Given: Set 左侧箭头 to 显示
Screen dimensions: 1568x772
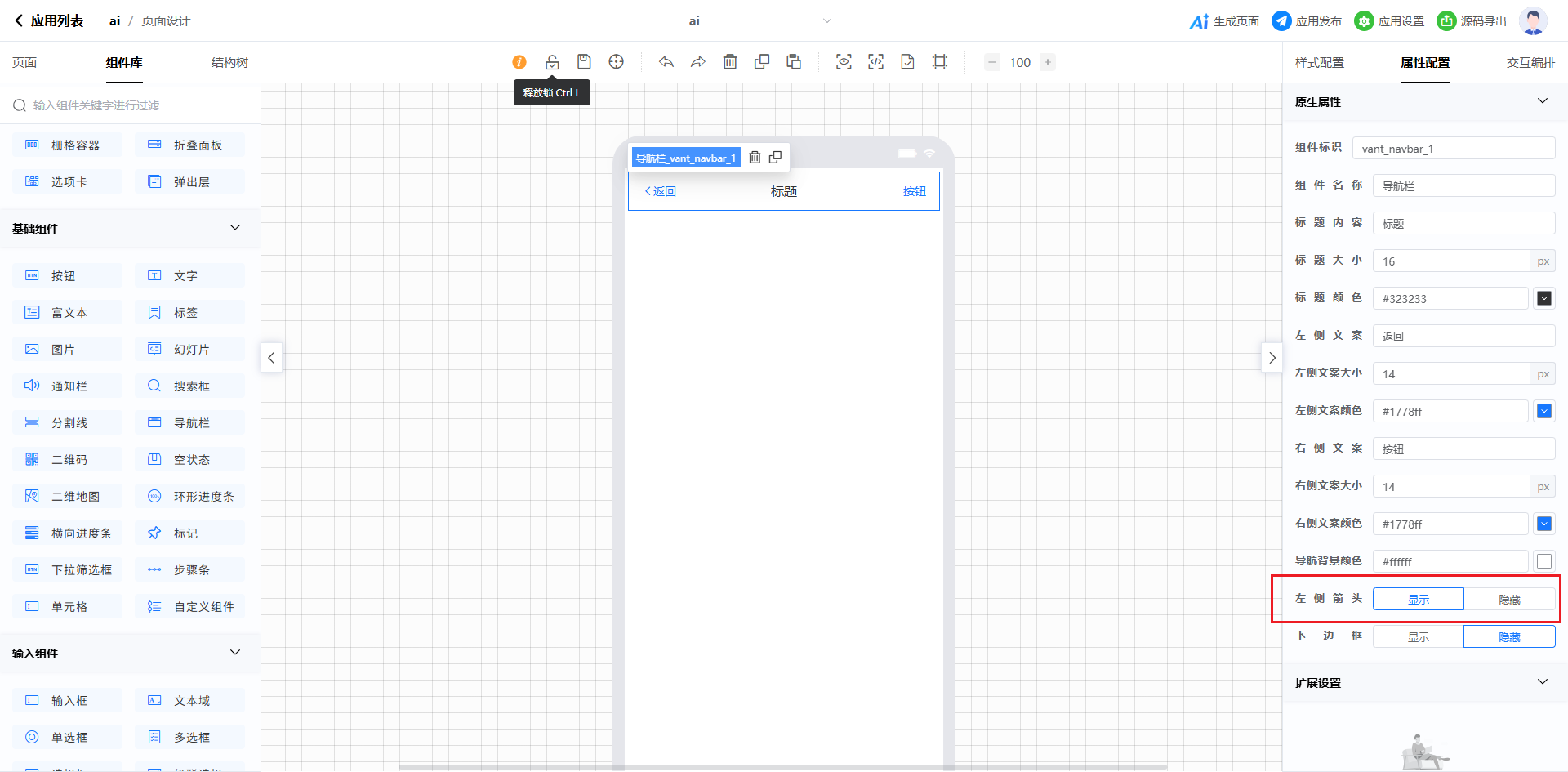Looking at the screenshot, I should coord(1419,600).
